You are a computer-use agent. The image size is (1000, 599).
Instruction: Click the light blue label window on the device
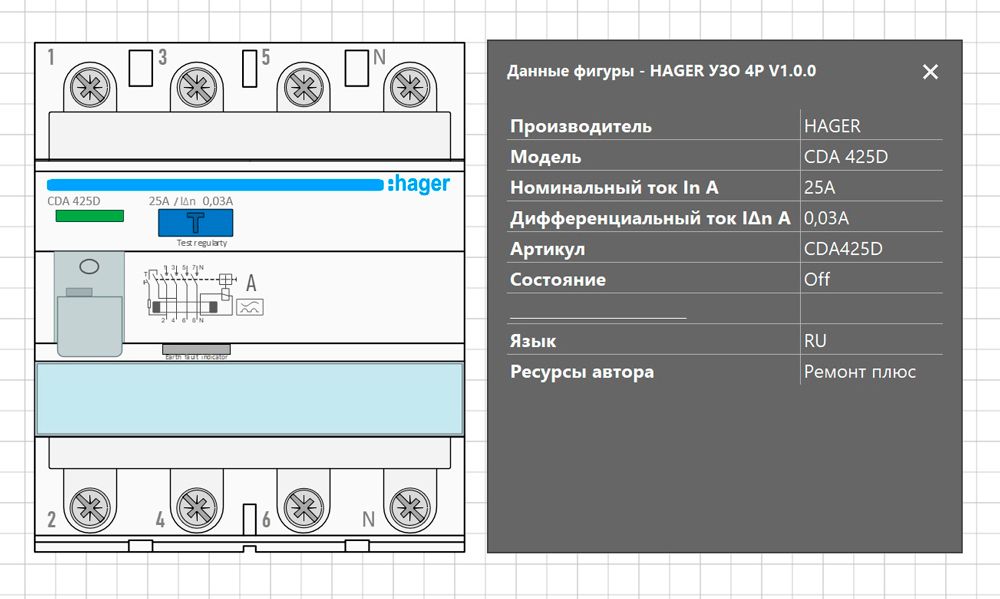coord(249,399)
